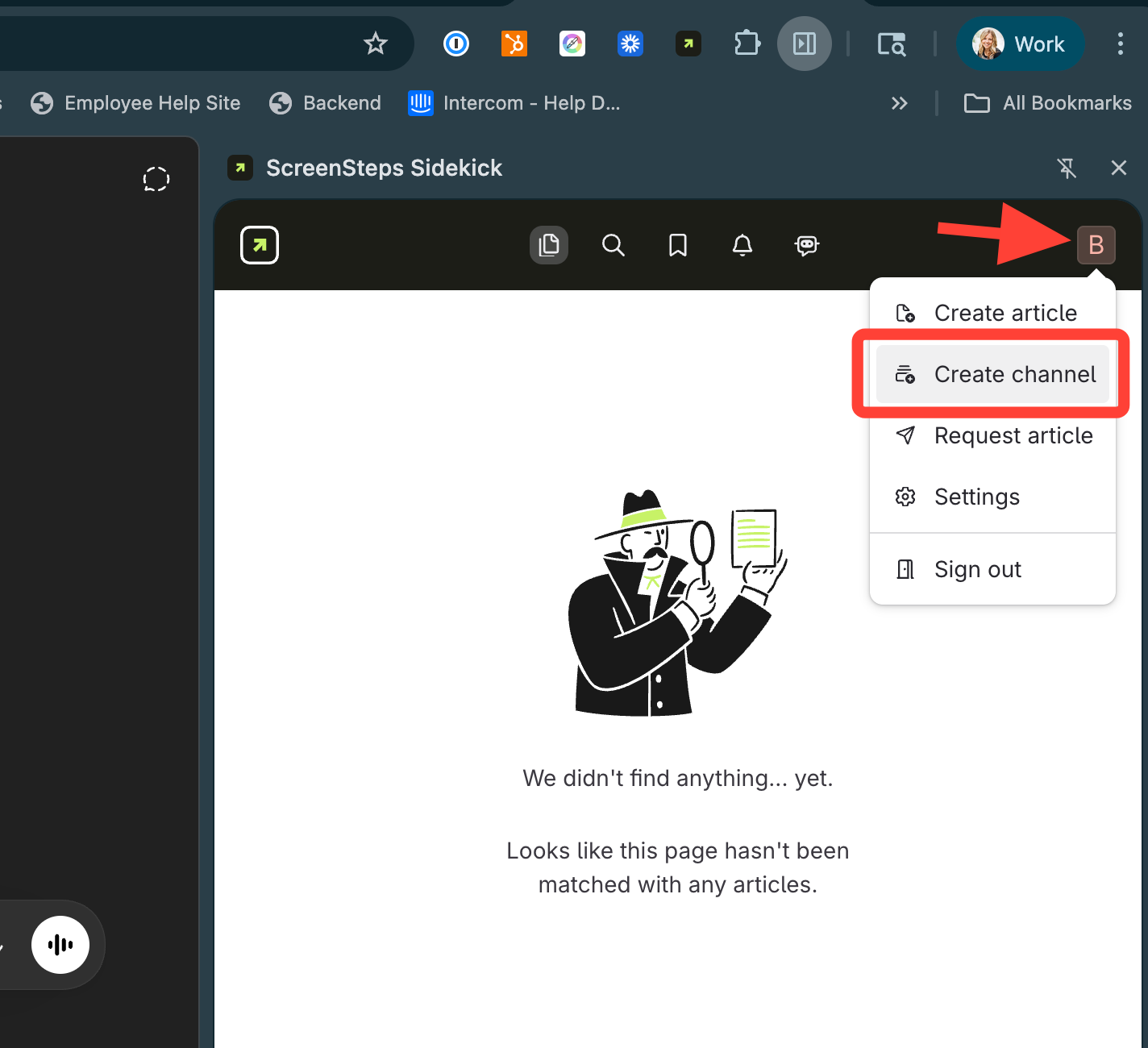Unpin the ScreenSteps Sidekick side panel
1148x1048 pixels.
tap(1067, 168)
